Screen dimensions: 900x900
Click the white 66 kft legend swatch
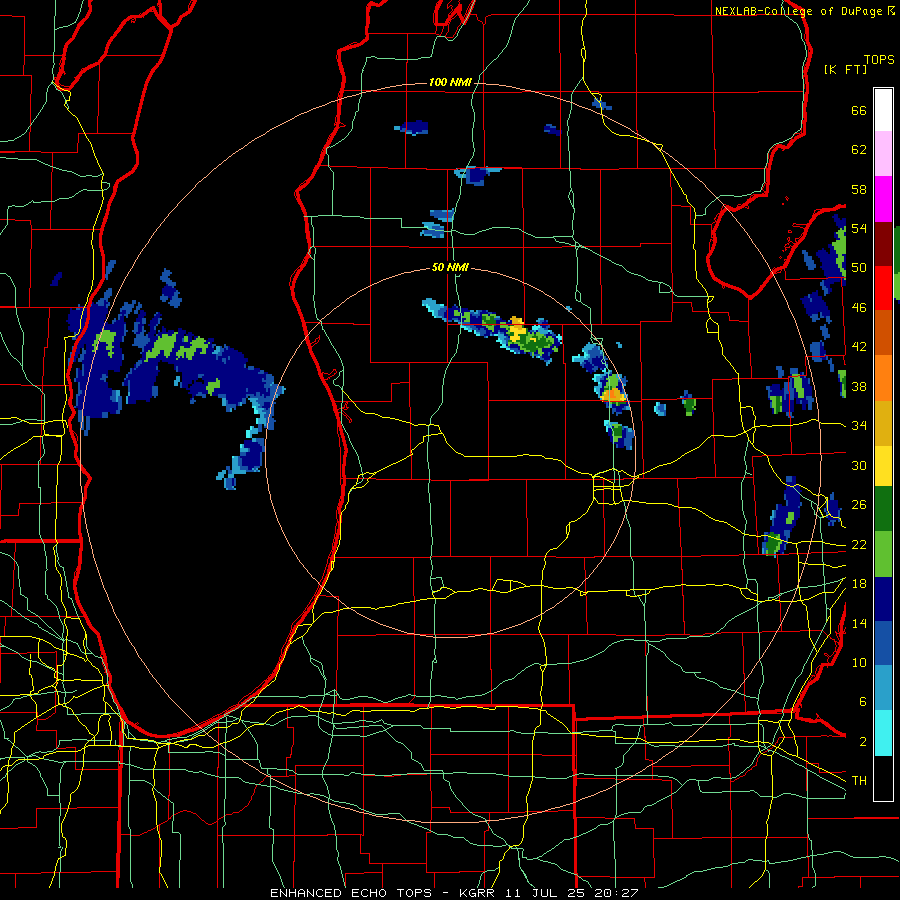pyautogui.click(x=883, y=110)
